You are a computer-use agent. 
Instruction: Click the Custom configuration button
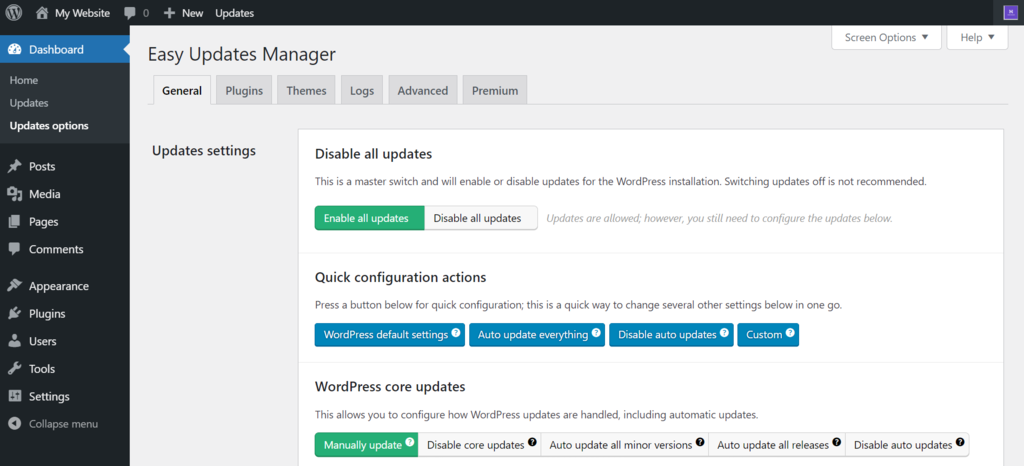point(768,334)
